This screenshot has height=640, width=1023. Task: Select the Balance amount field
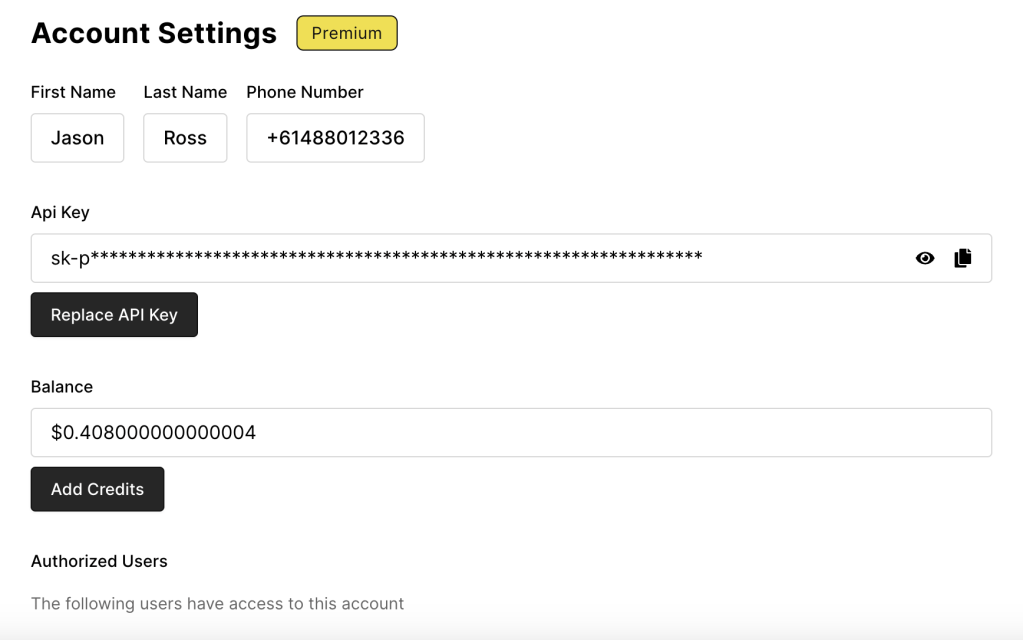[x=510, y=433]
